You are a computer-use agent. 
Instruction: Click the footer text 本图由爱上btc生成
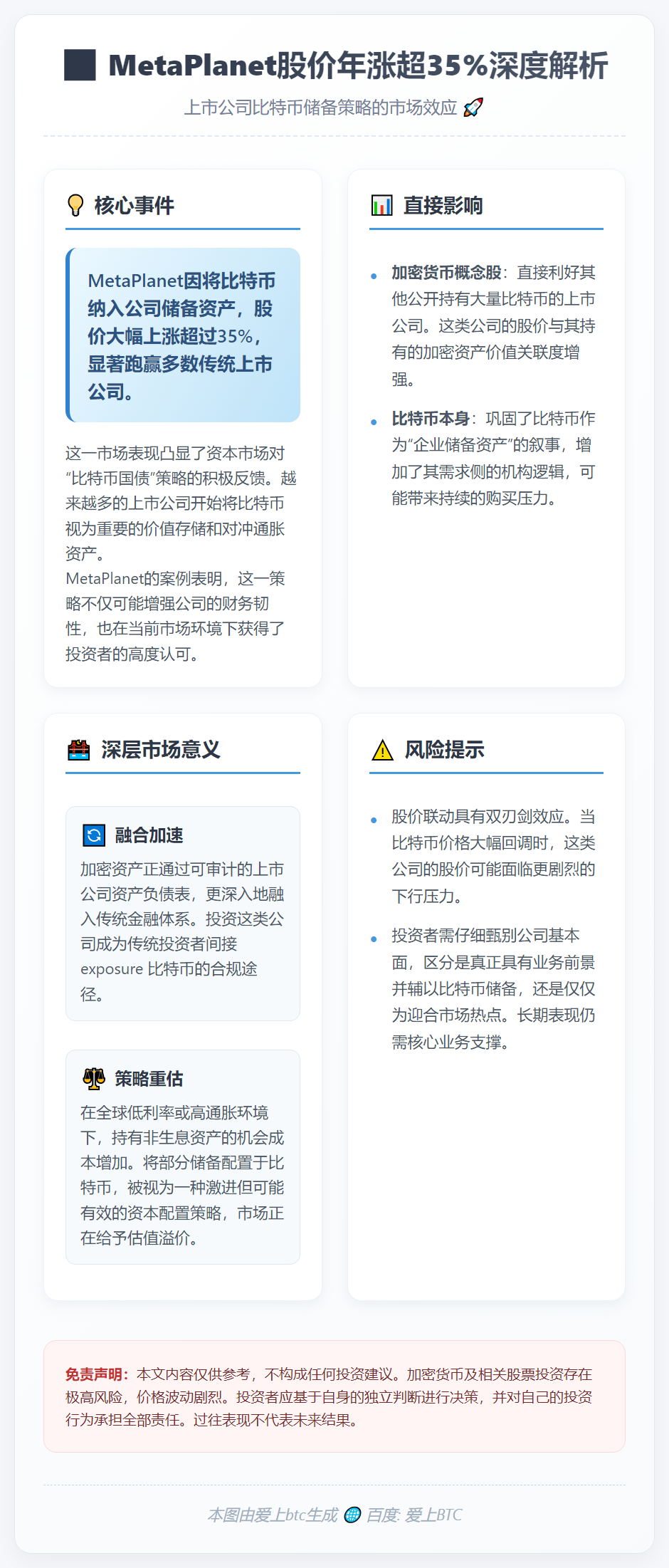(273, 1515)
